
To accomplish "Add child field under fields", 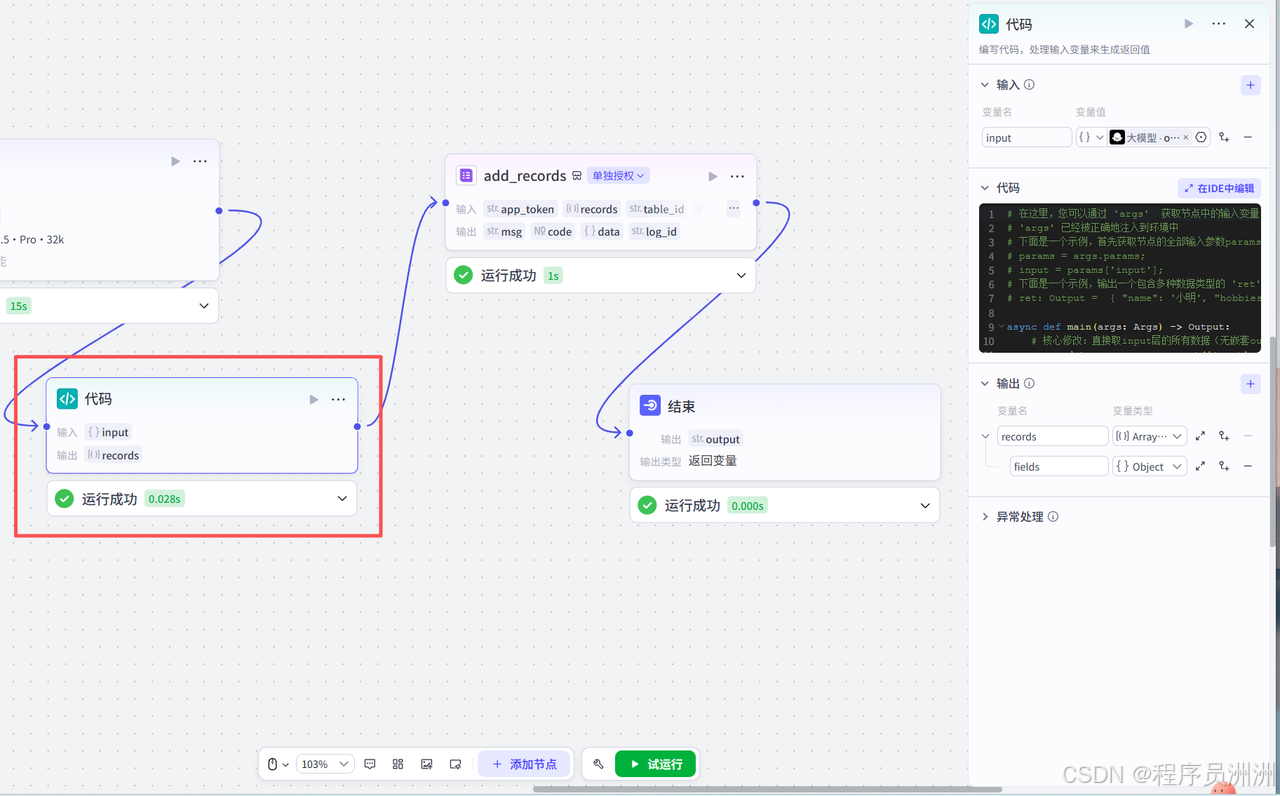I will (x=1224, y=466).
